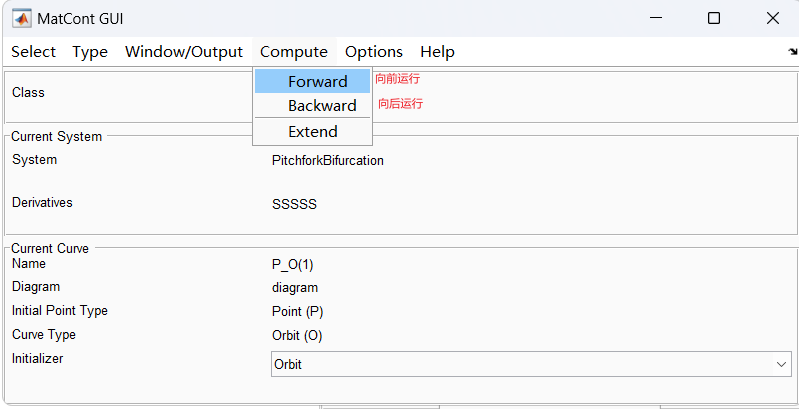The height and width of the screenshot is (409, 799).
Task: Click the PitchforkBifurcation system name
Action: point(328,160)
